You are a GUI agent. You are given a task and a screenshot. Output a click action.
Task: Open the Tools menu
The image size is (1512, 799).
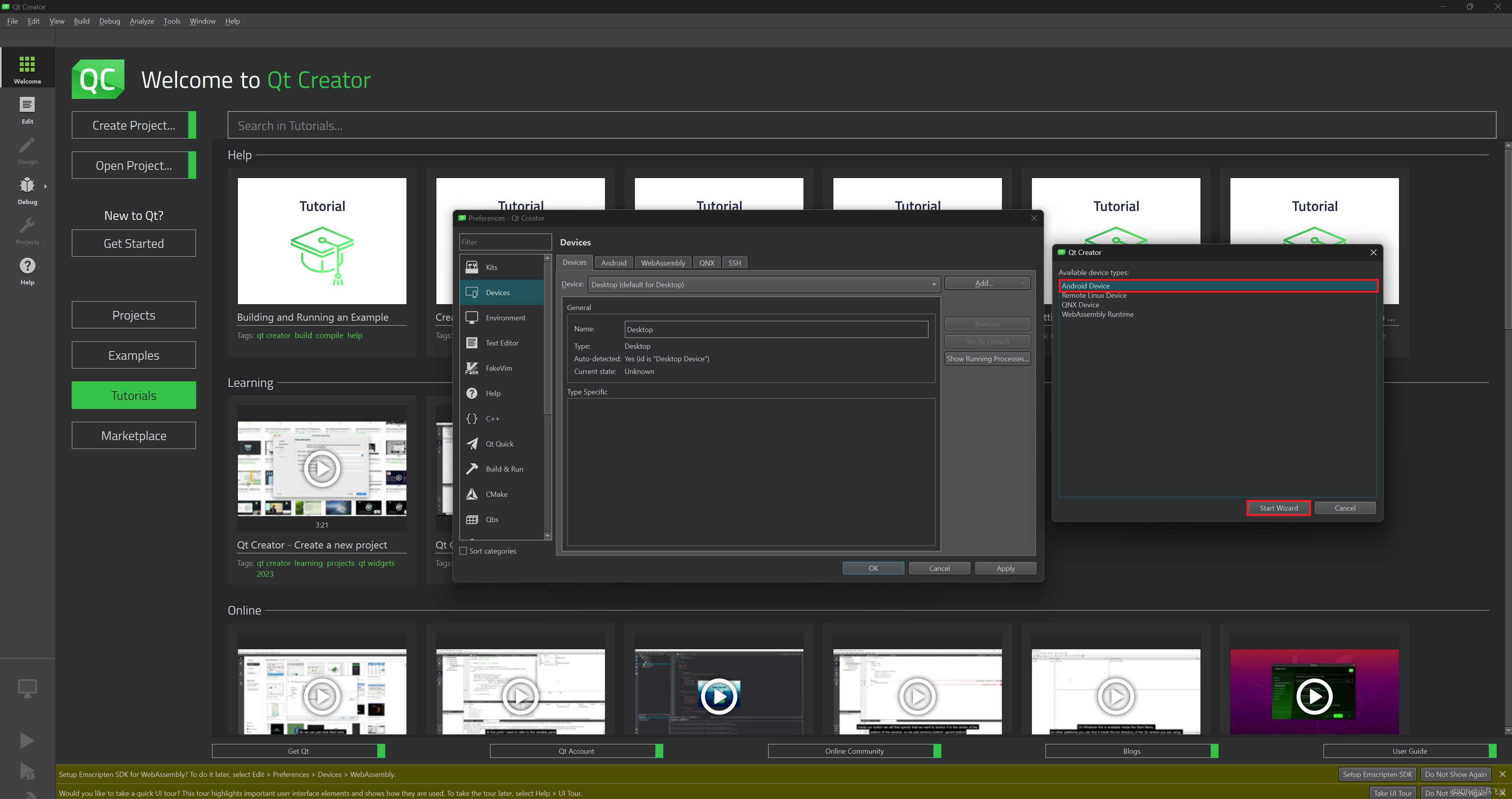(x=171, y=21)
